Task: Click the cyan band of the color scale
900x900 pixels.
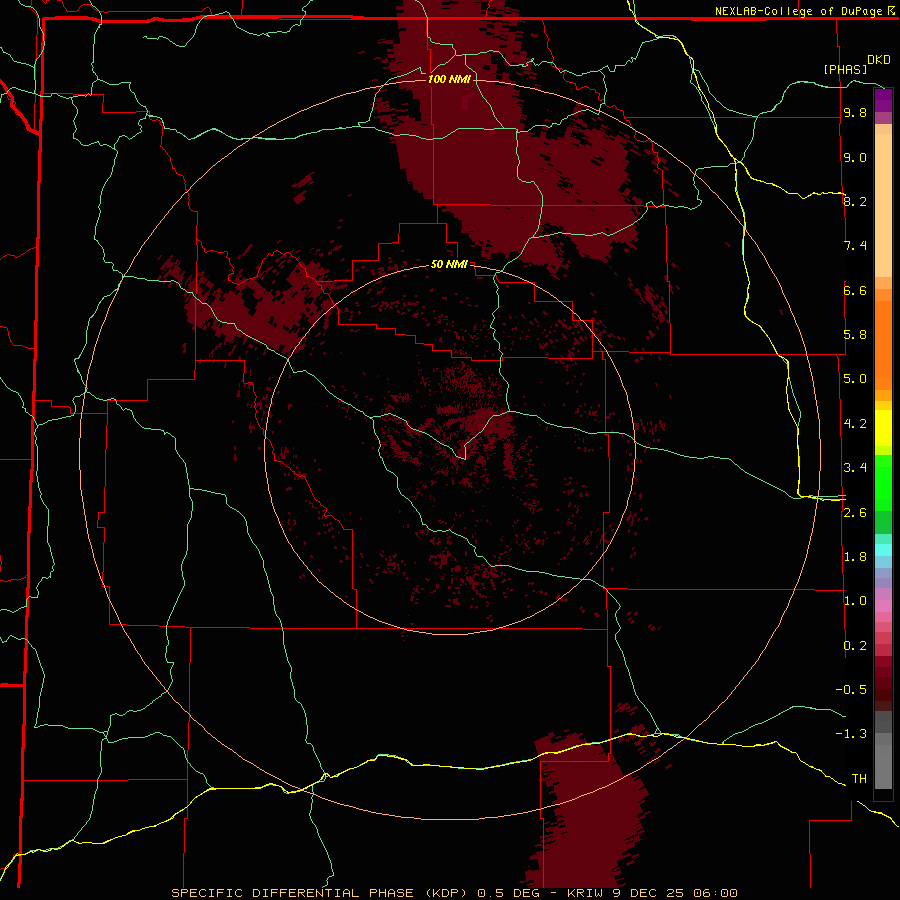Action: tap(883, 550)
